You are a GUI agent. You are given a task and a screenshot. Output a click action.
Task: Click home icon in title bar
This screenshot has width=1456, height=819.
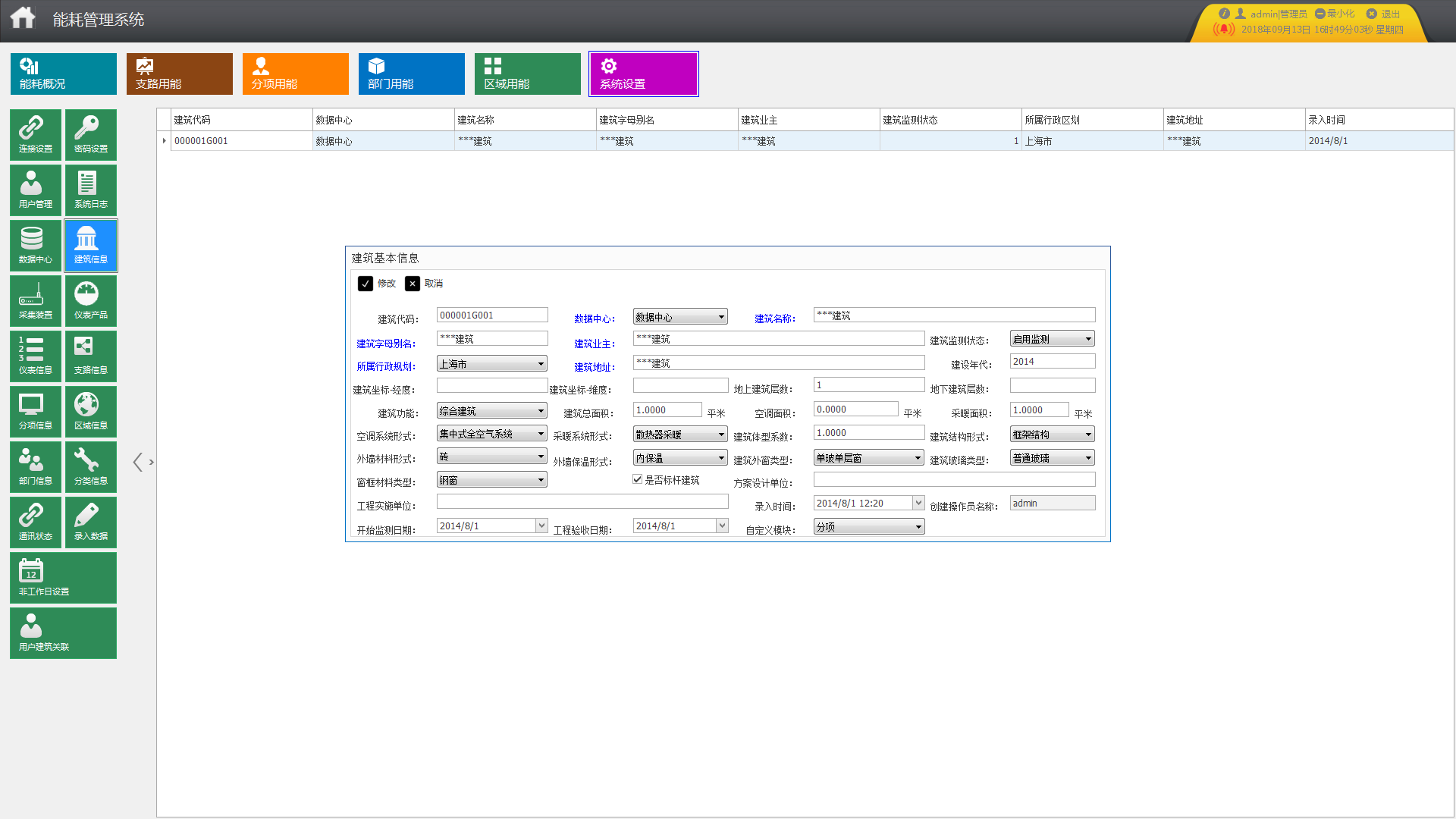pos(23,17)
